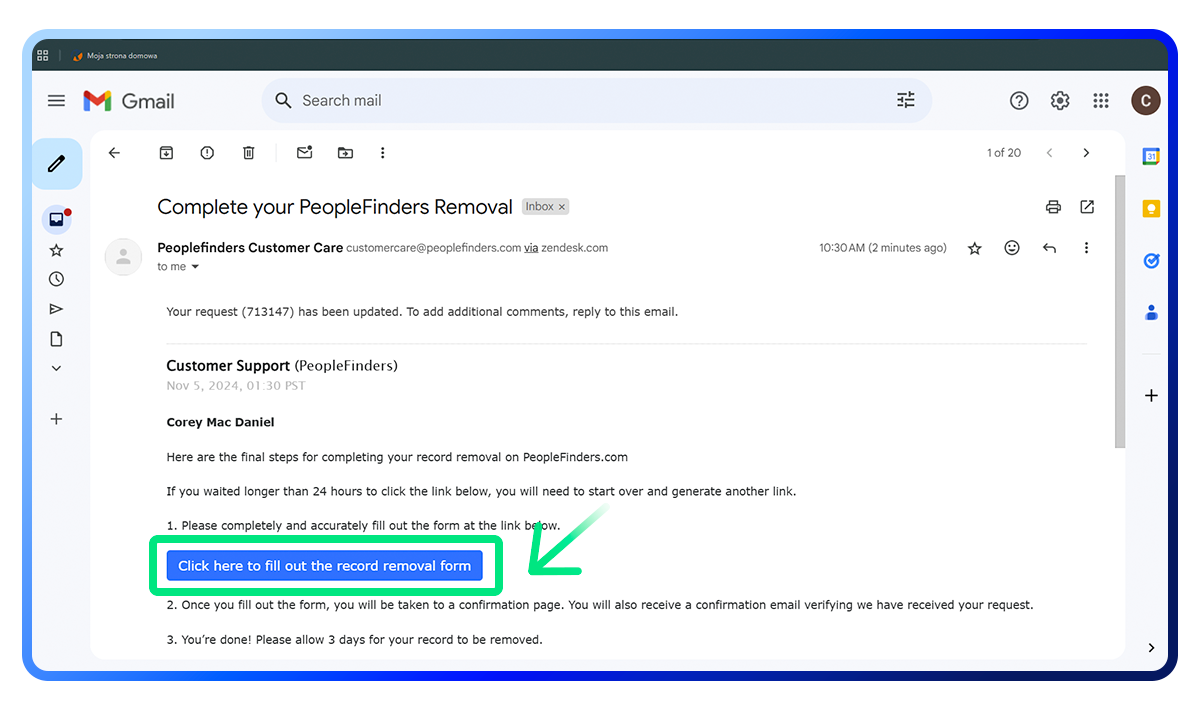Open the Google apps grid menu
1200x709 pixels.
coord(1100,100)
